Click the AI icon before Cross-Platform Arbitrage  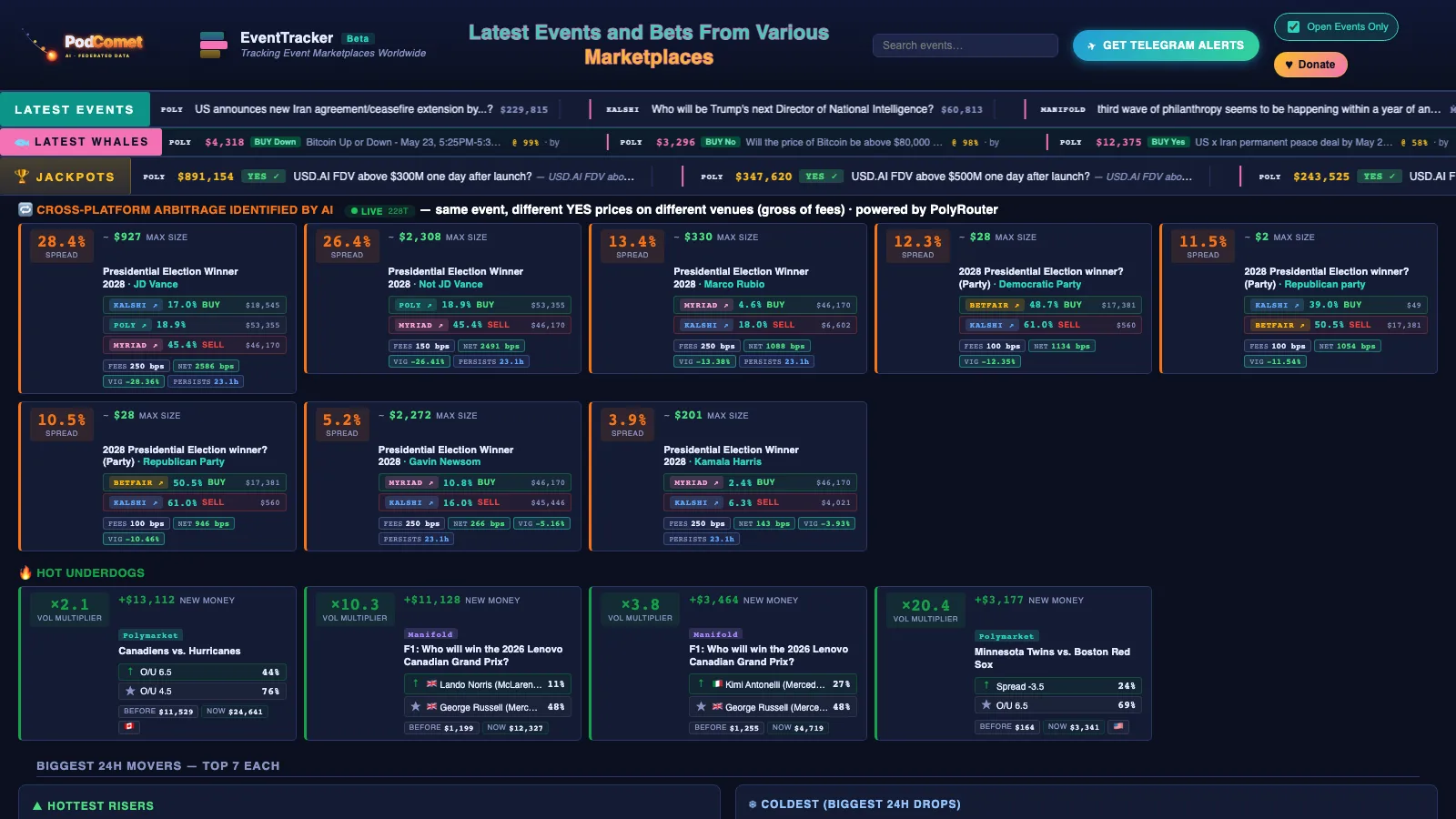point(25,209)
